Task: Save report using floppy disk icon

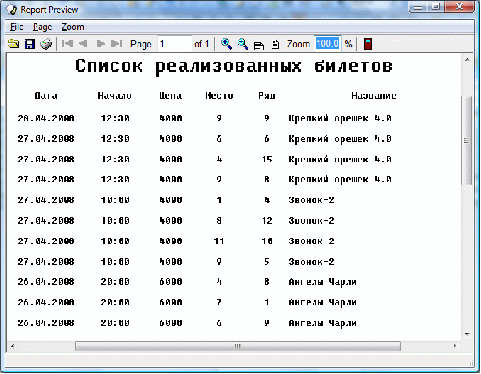Action: pos(30,44)
